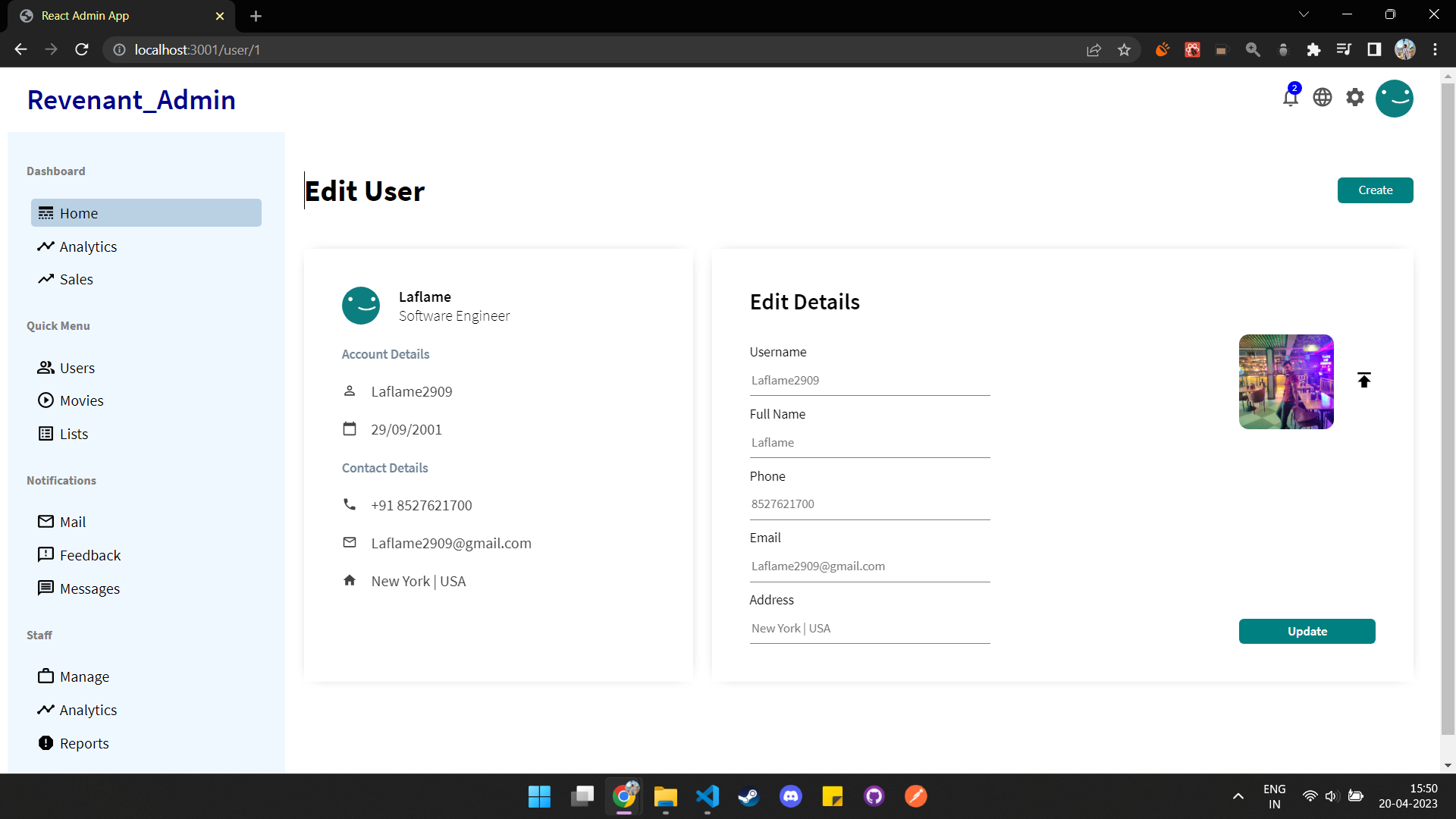Click the language globe icon

pyautogui.click(x=1322, y=97)
